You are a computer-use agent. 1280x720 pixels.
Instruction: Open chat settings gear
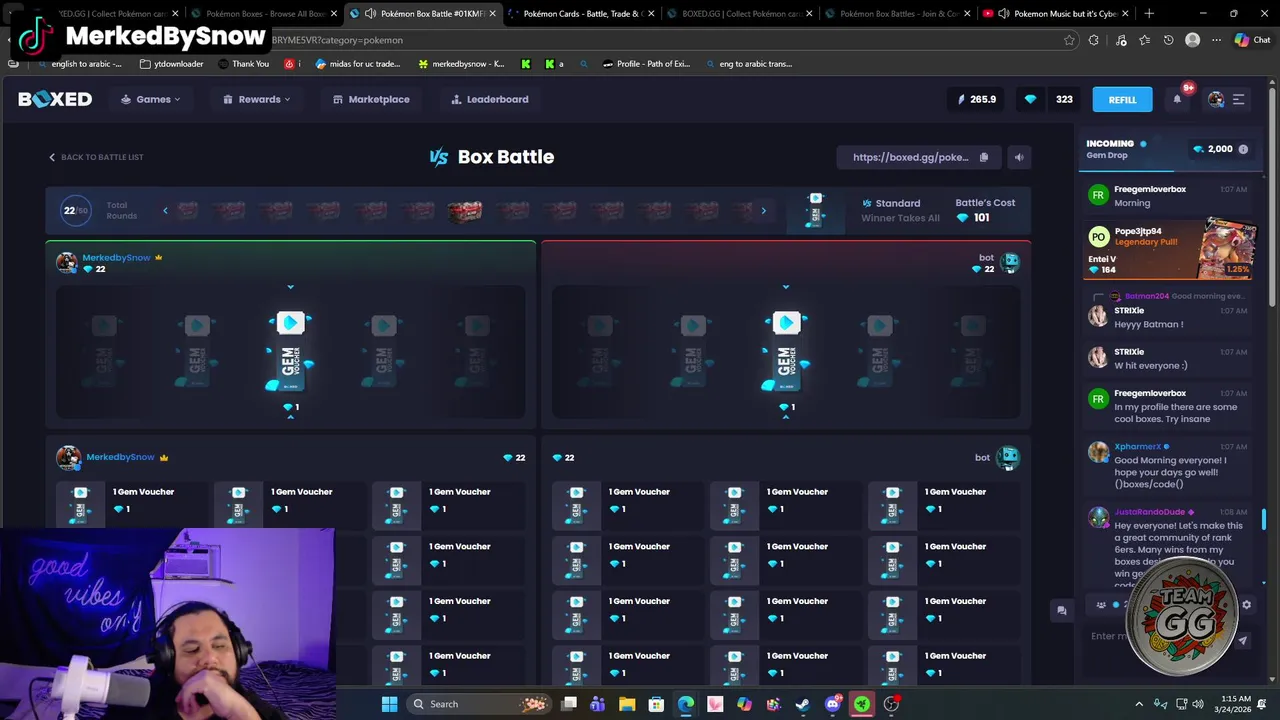pyautogui.click(x=1246, y=604)
